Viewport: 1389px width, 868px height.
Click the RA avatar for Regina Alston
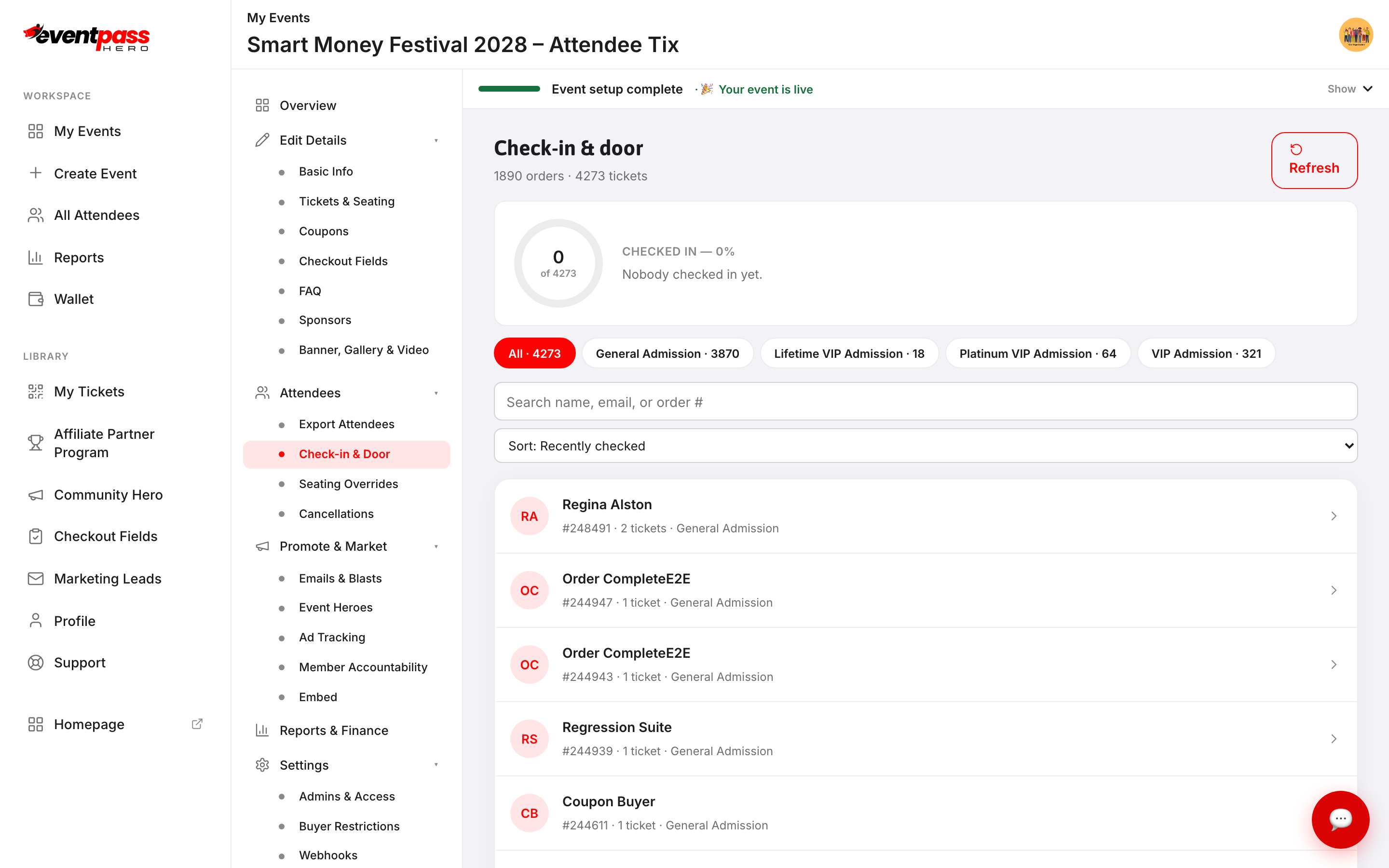pyautogui.click(x=529, y=516)
